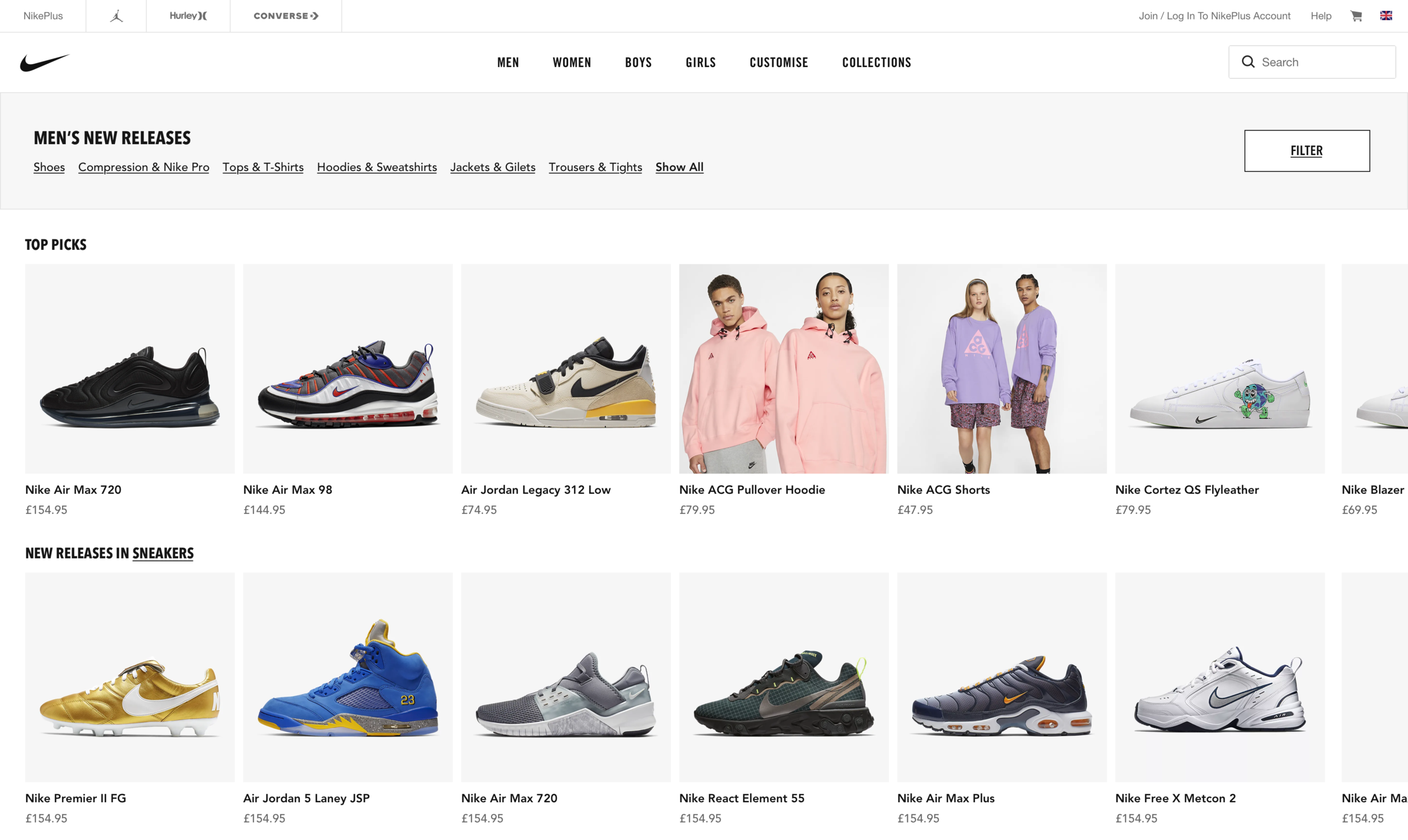Click the Nike ACG Pullover Hoodie title
Screen dimensions: 1408x840
click(752, 490)
